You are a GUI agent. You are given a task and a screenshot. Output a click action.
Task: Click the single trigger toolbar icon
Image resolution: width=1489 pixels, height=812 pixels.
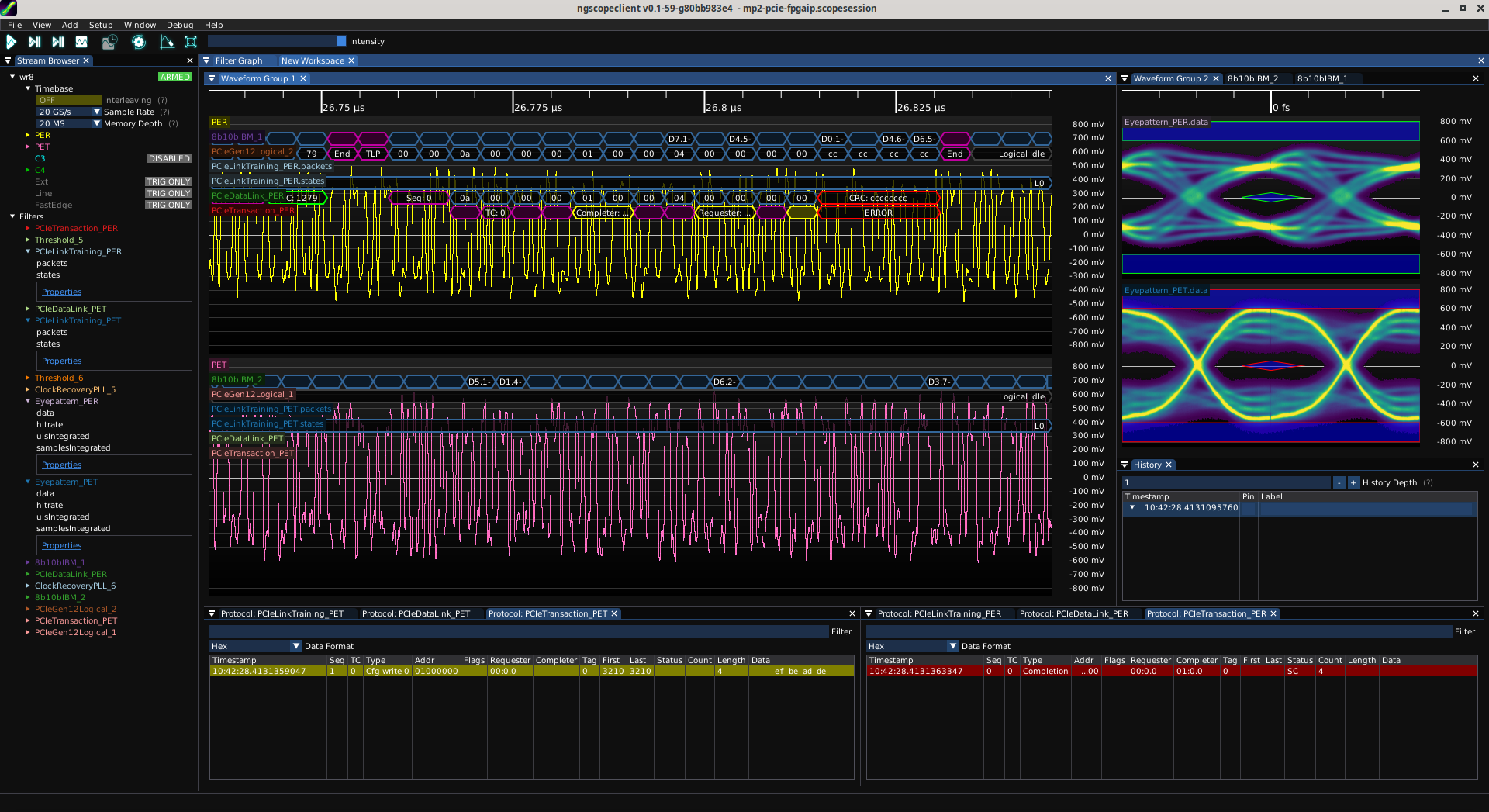pos(35,42)
